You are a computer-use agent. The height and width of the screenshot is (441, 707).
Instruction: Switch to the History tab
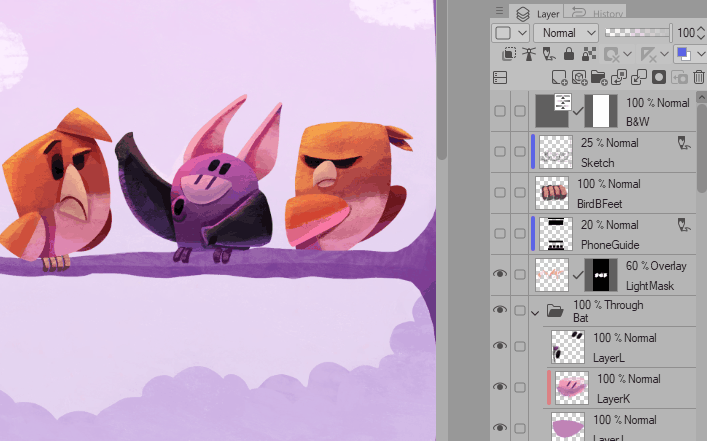coord(596,12)
